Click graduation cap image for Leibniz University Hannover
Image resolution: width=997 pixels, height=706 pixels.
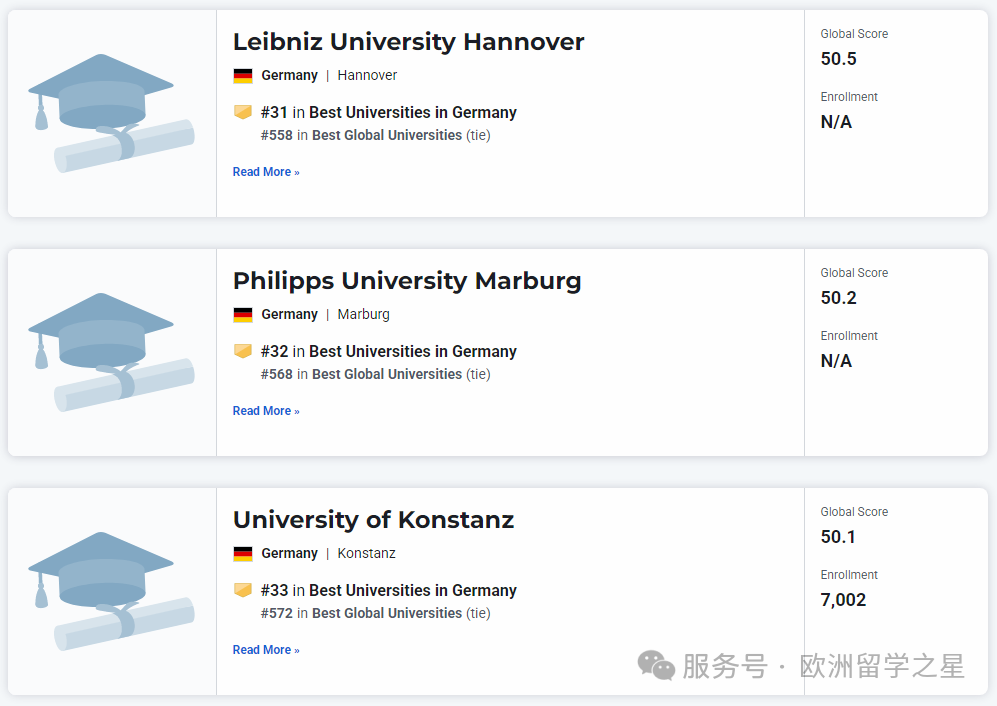[111, 113]
